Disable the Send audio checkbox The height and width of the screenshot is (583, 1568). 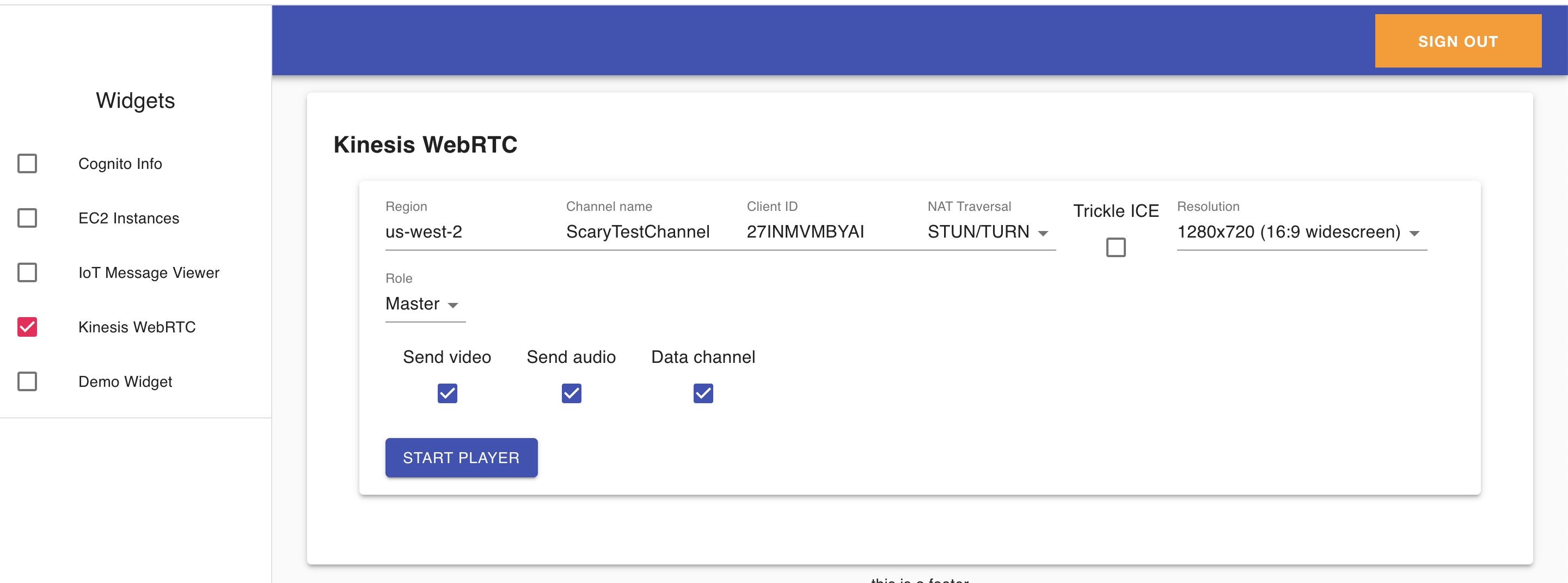click(571, 393)
